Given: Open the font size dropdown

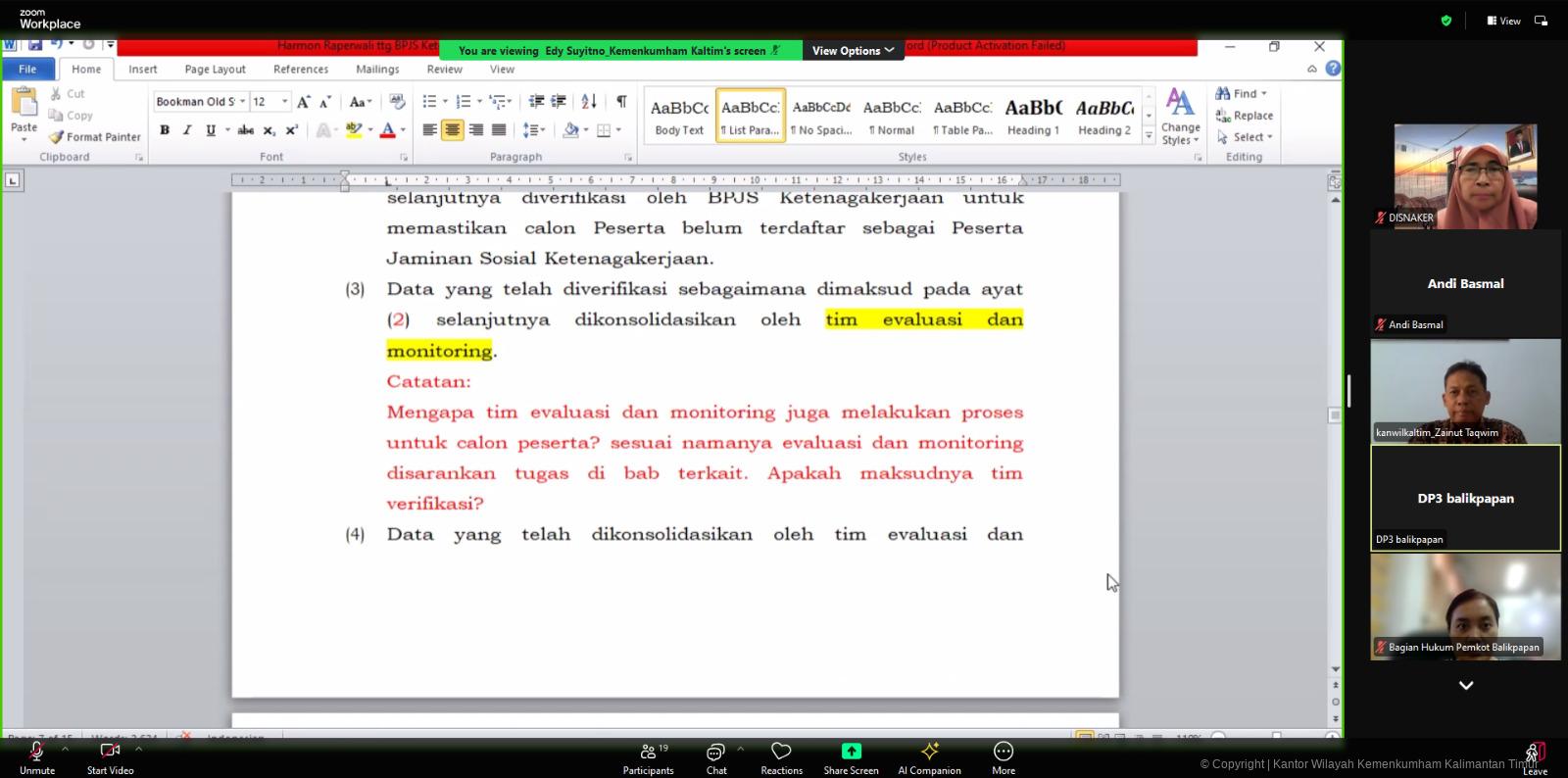Looking at the screenshot, I should point(285,102).
